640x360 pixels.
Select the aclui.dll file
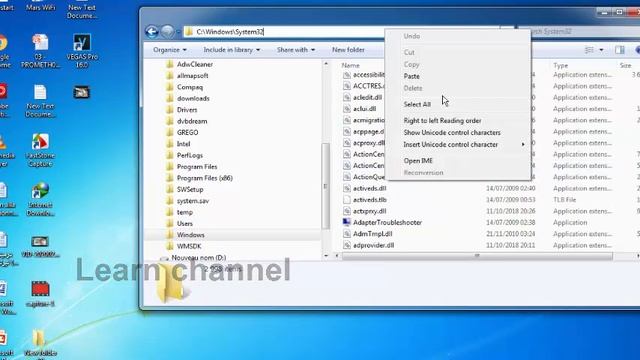pyautogui.click(x=364, y=109)
